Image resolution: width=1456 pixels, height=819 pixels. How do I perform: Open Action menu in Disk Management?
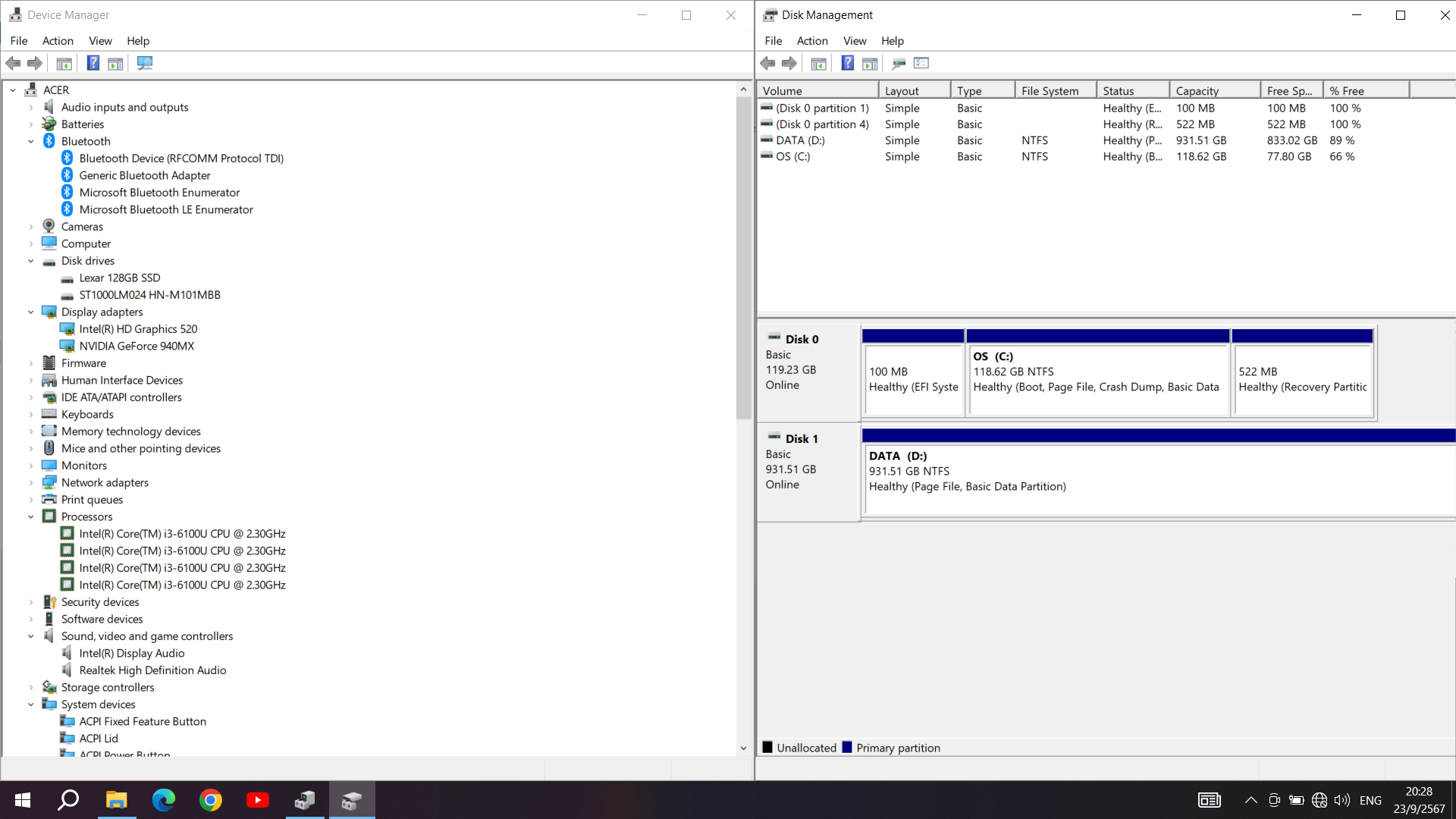point(812,41)
